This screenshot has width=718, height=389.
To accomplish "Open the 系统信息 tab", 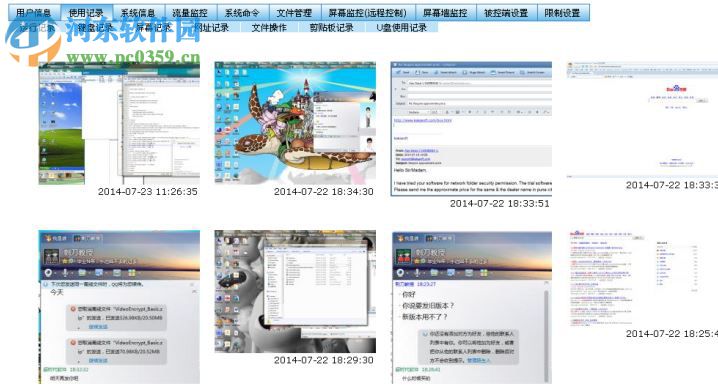I will tap(138, 13).
